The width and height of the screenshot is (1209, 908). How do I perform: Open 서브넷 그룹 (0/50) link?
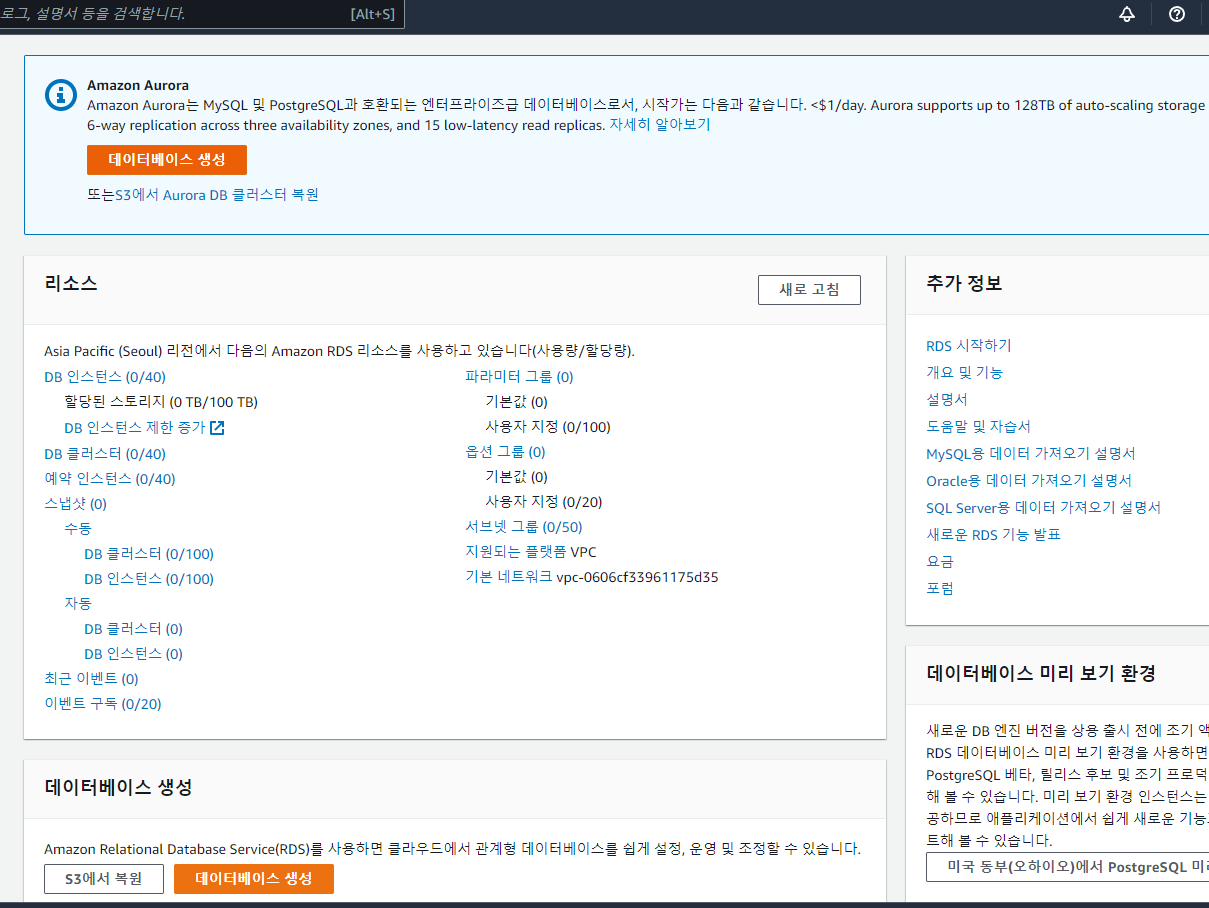(x=524, y=527)
